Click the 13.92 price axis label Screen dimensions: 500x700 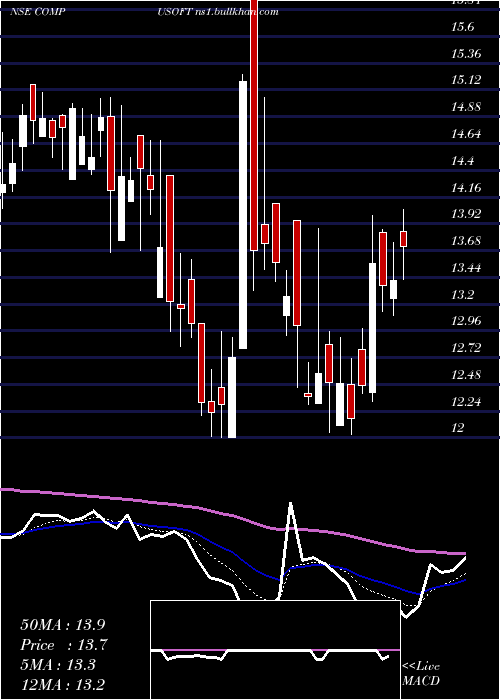[x=466, y=214]
